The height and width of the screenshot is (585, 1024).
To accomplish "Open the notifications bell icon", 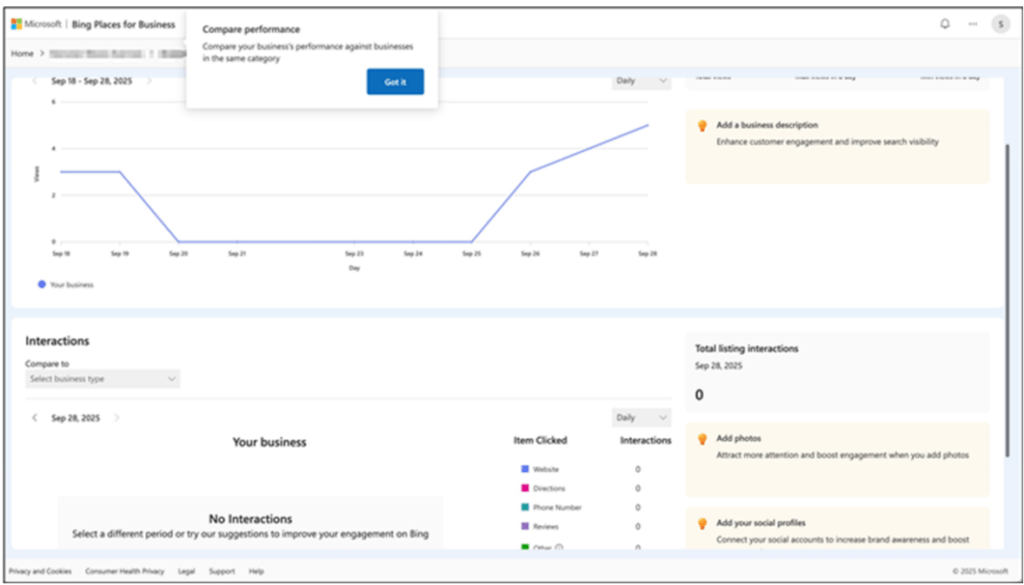I will (x=945, y=22).
